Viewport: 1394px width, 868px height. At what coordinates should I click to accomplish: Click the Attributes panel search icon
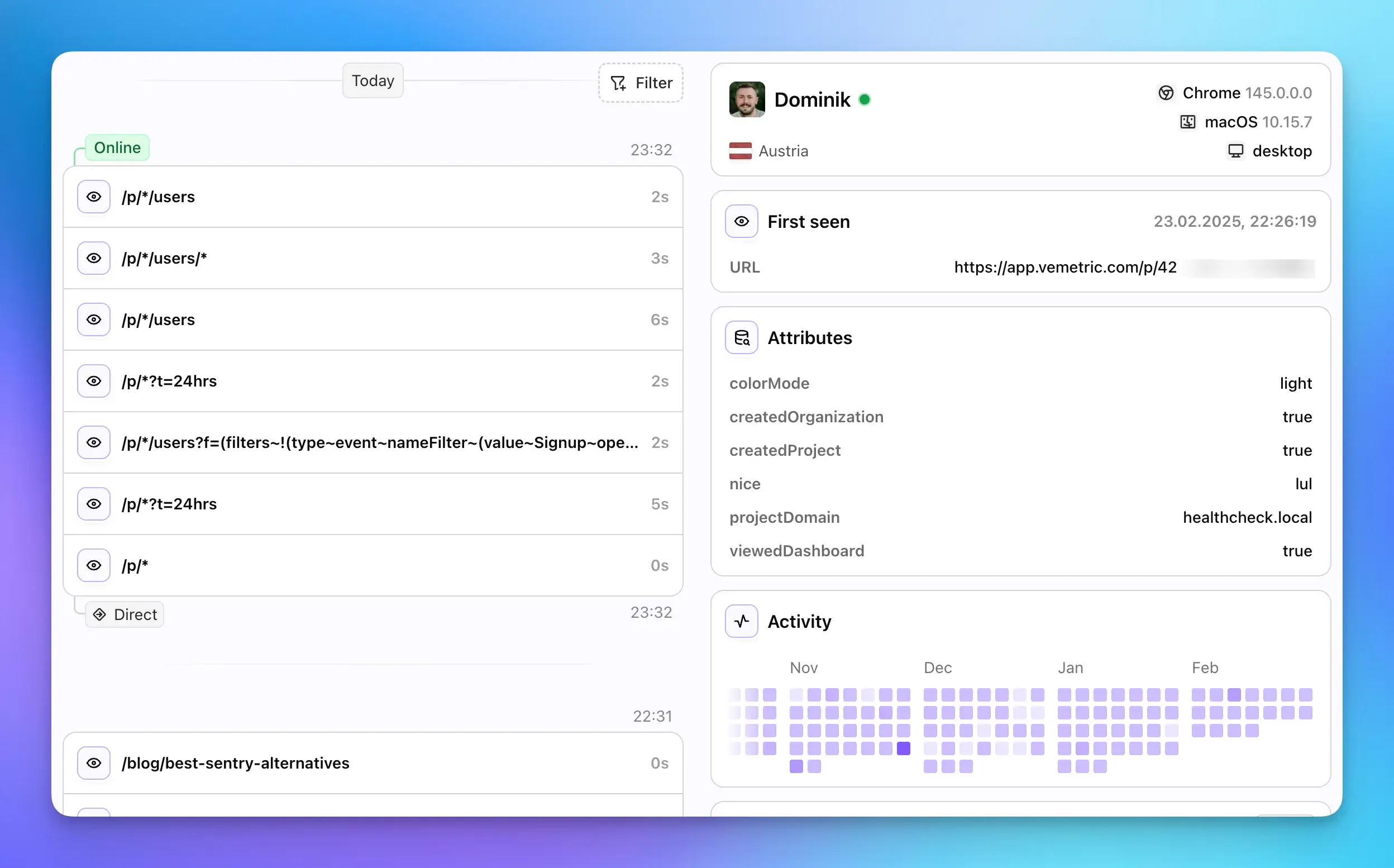point(741,337)
